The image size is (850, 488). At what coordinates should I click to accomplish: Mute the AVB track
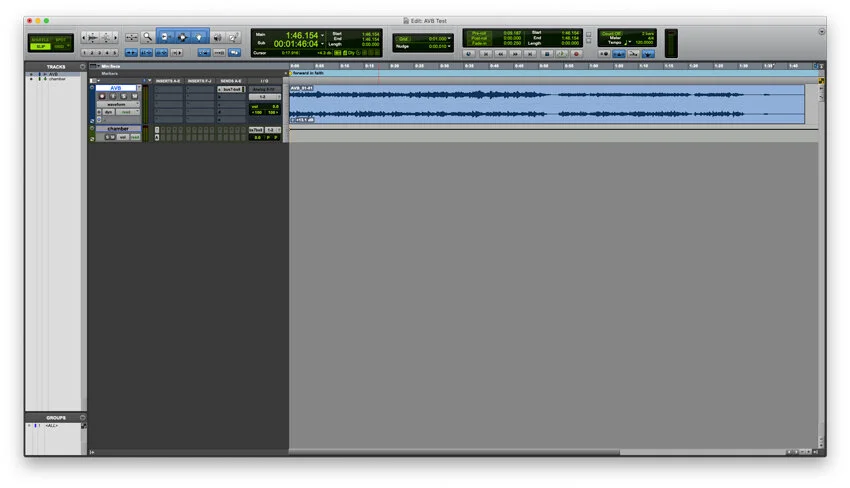[x=134, y=97]
